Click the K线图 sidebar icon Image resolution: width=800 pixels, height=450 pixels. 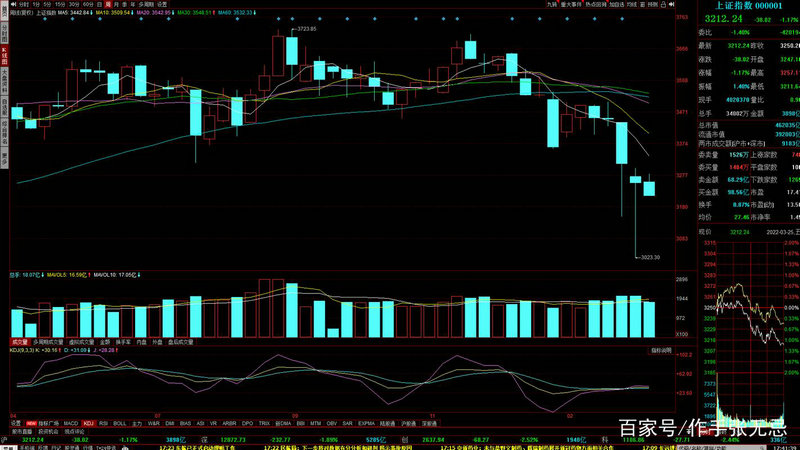tap(4, 51)
